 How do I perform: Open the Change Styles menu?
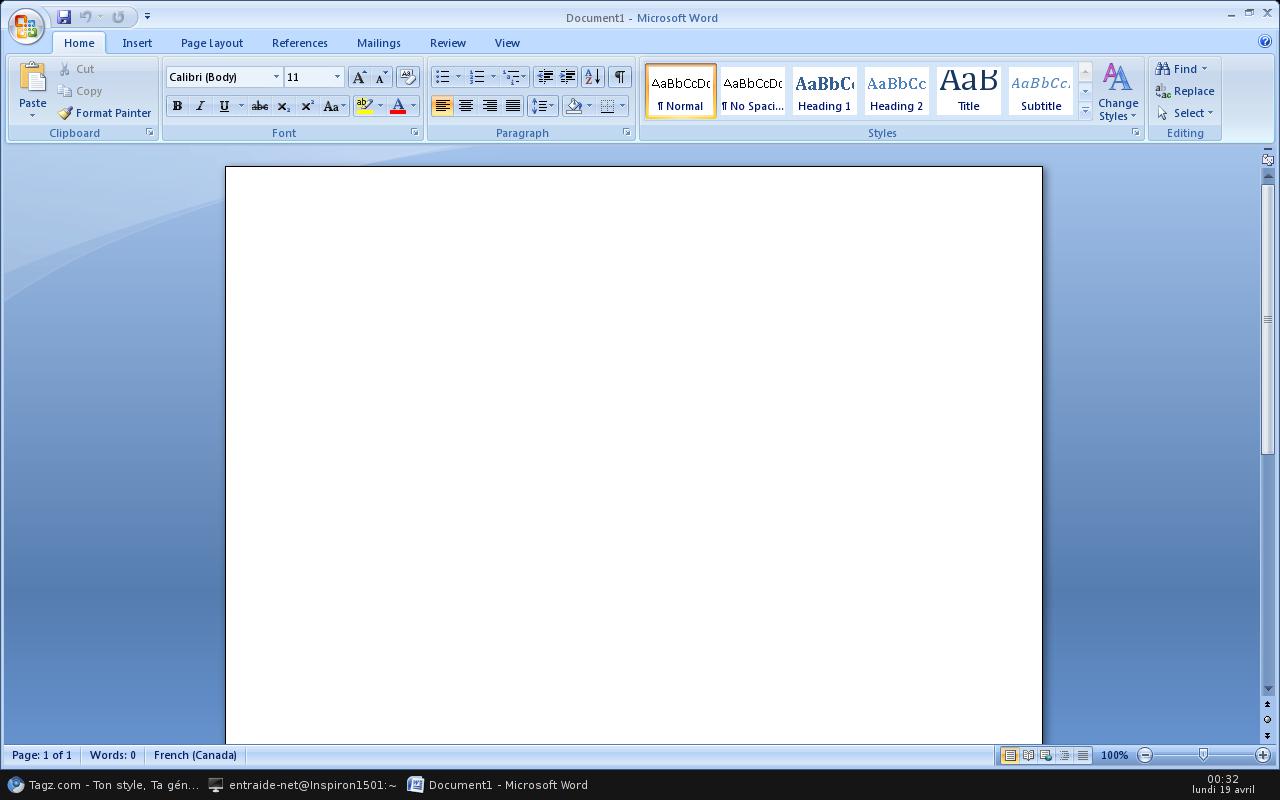click(x=1118, y=91)
